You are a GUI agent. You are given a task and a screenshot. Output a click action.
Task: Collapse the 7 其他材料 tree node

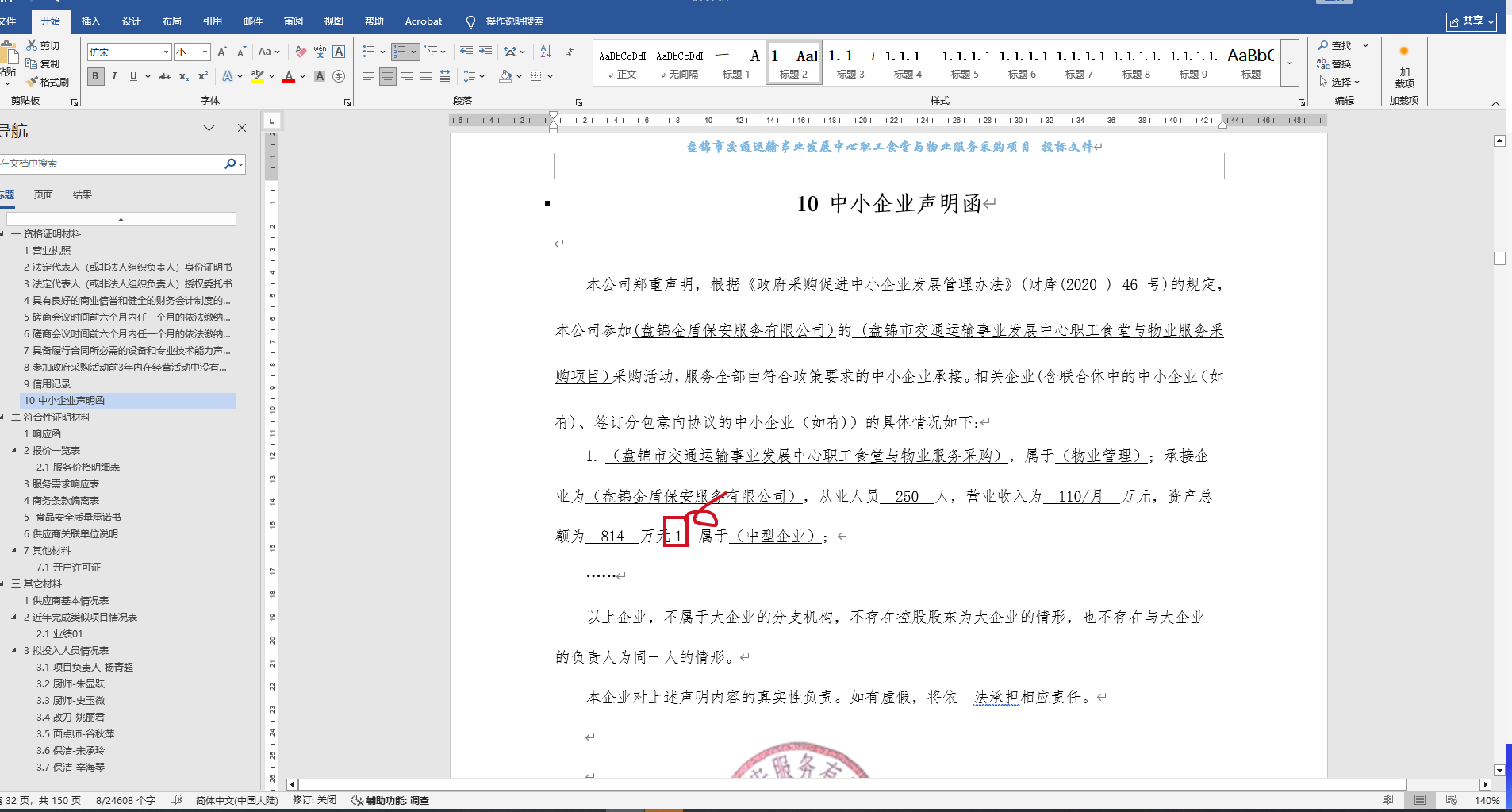(x=13, y=551)
